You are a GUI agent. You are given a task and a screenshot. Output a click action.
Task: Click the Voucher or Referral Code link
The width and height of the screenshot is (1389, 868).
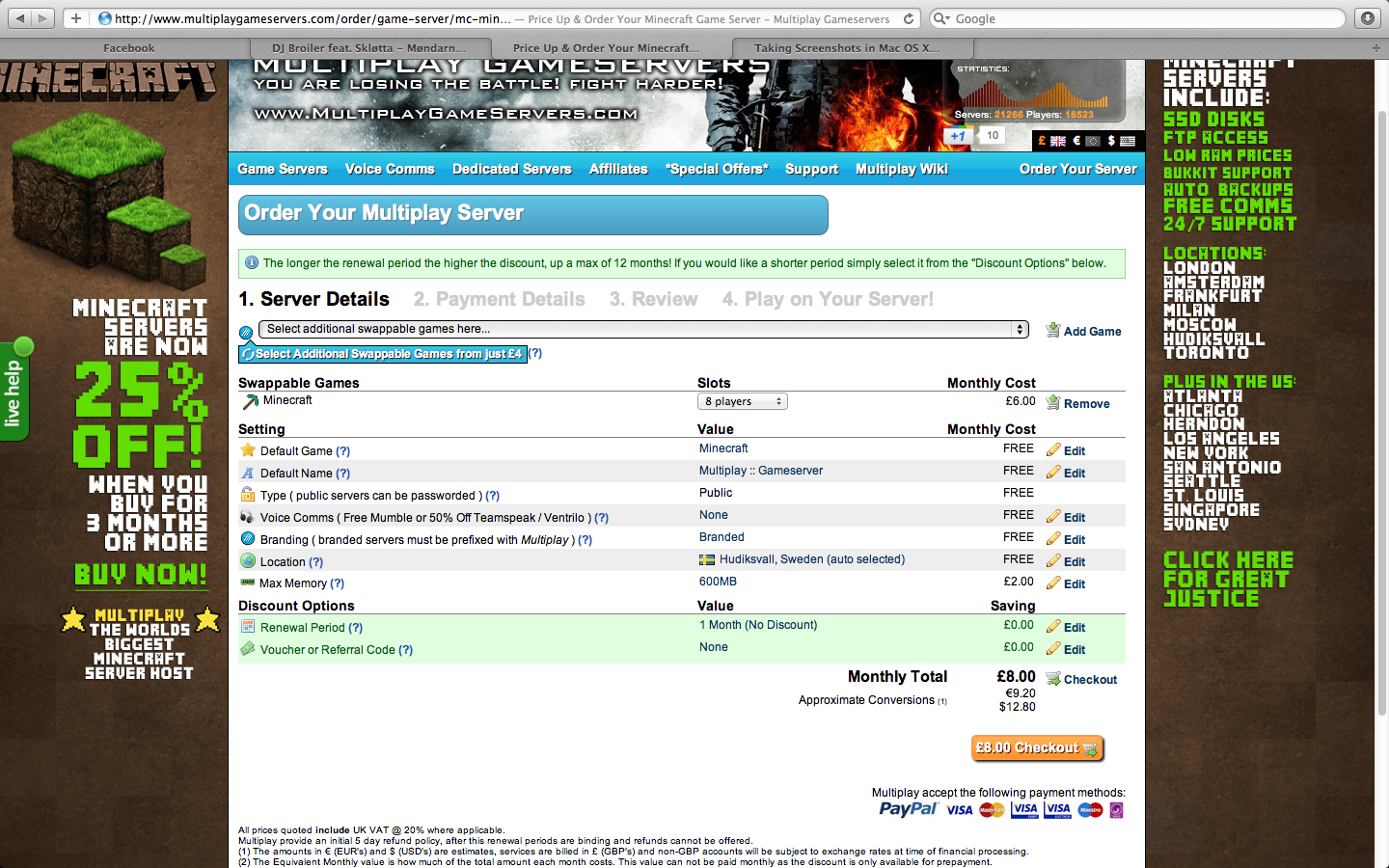pyautogui.click(x=328, y=650)
